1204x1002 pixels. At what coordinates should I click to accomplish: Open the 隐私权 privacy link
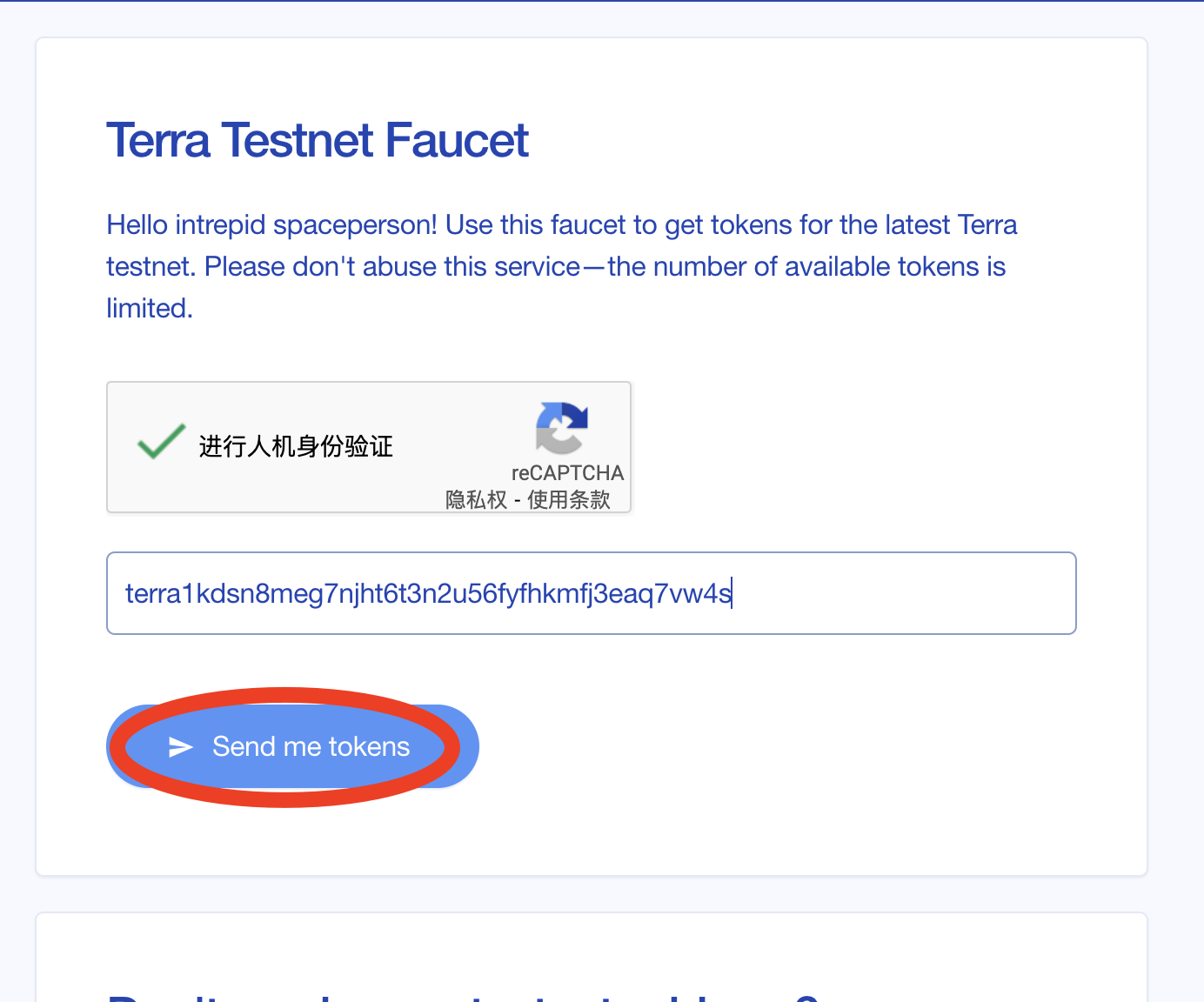click(476, 500)
